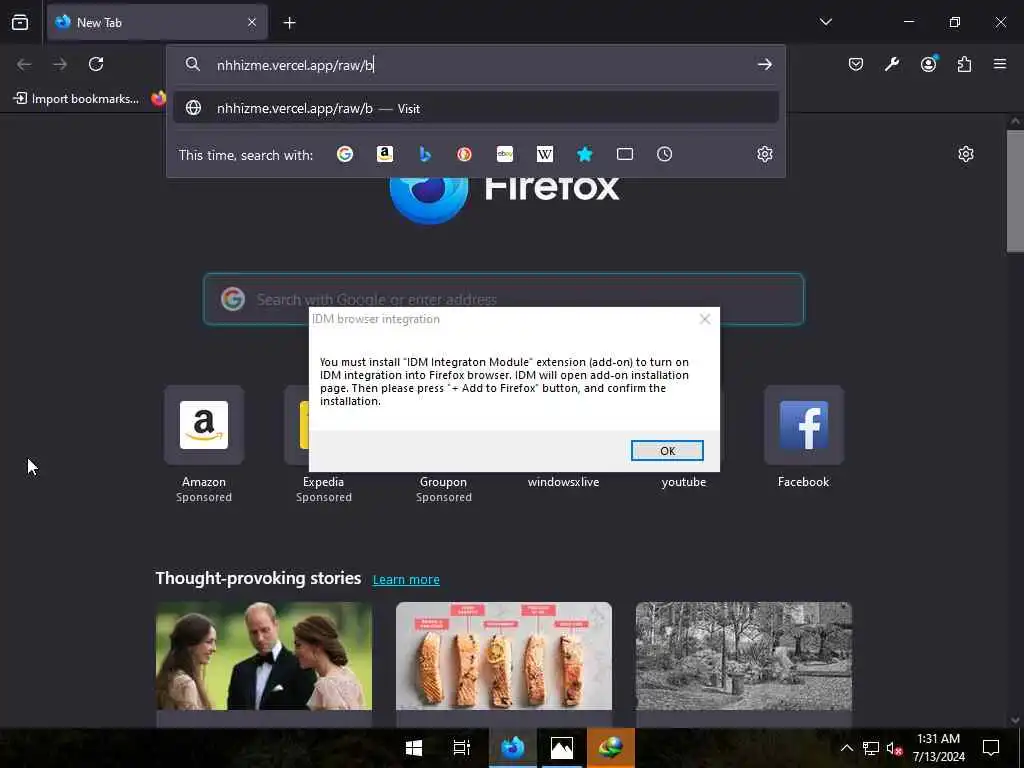This screenshot has height=768, width=1024.
Task: Open the black-and-white garden story
Action: click(744, 656)
